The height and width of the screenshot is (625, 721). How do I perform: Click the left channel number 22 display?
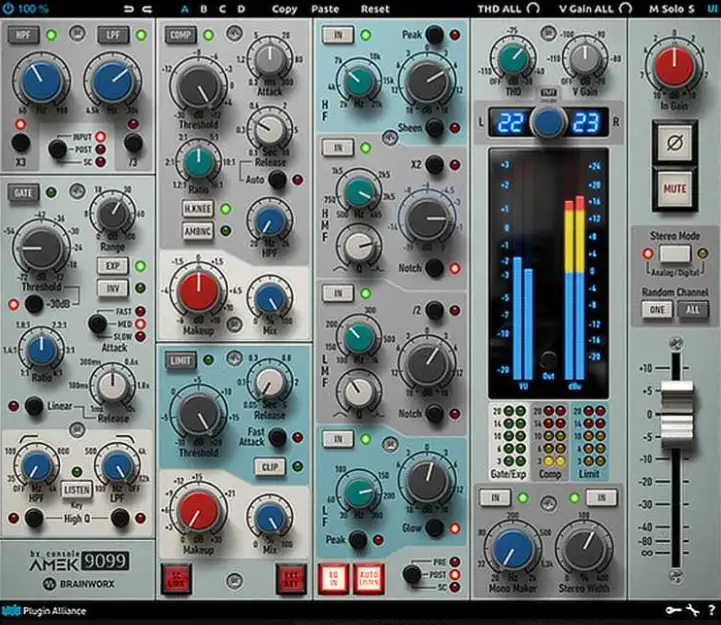point(510,122)
